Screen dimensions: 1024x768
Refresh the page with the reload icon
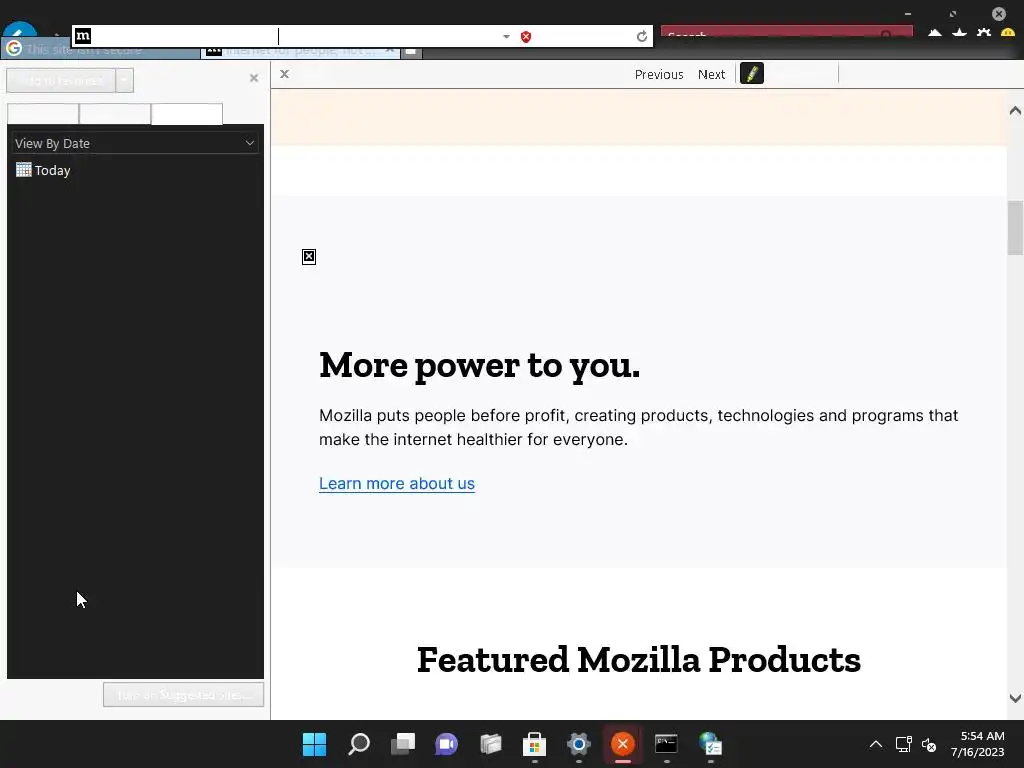click(642, 37)
